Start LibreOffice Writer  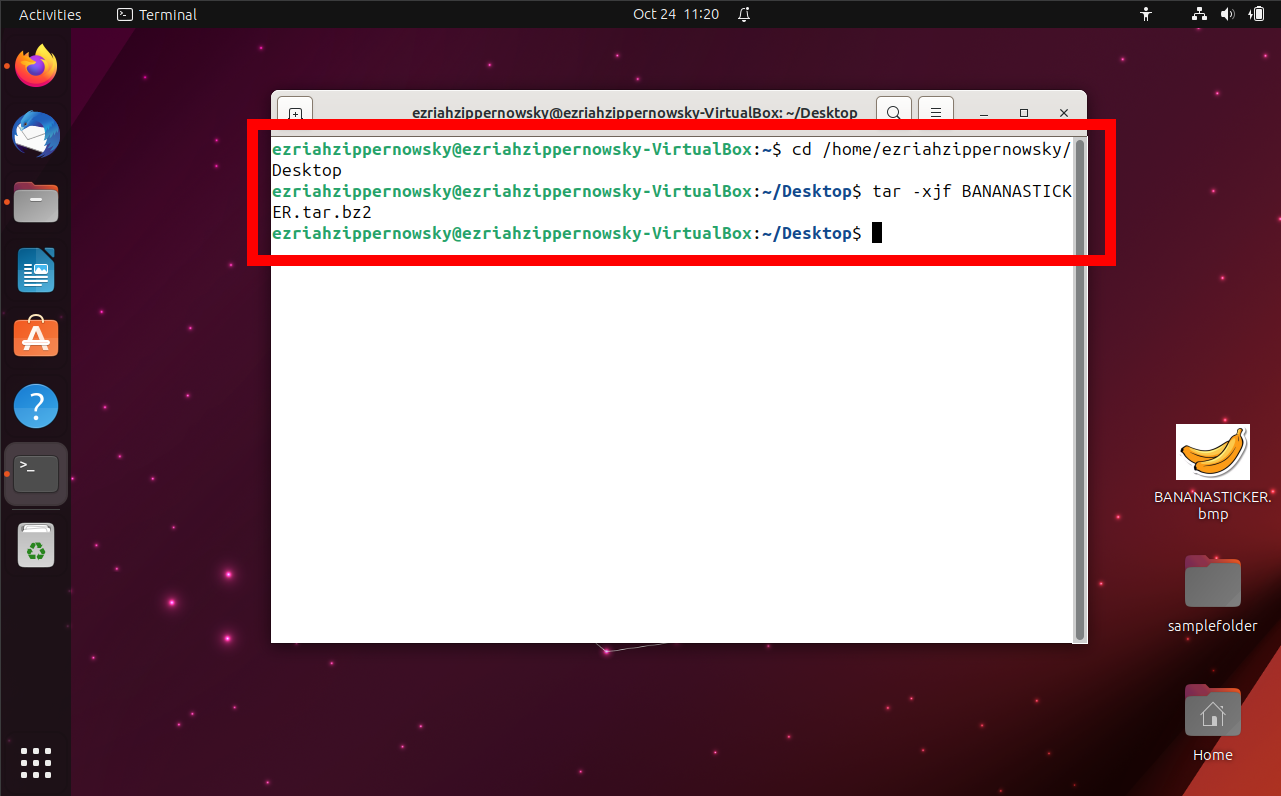click(x=36, y=270)
